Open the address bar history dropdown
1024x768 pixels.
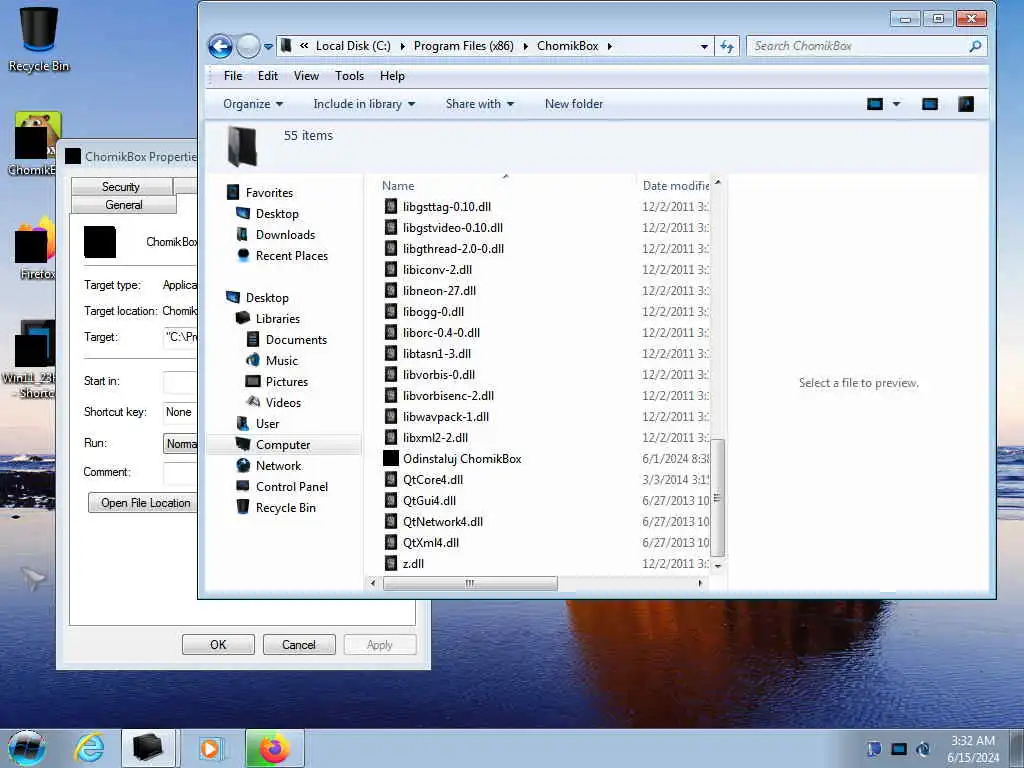coord(704,46)
